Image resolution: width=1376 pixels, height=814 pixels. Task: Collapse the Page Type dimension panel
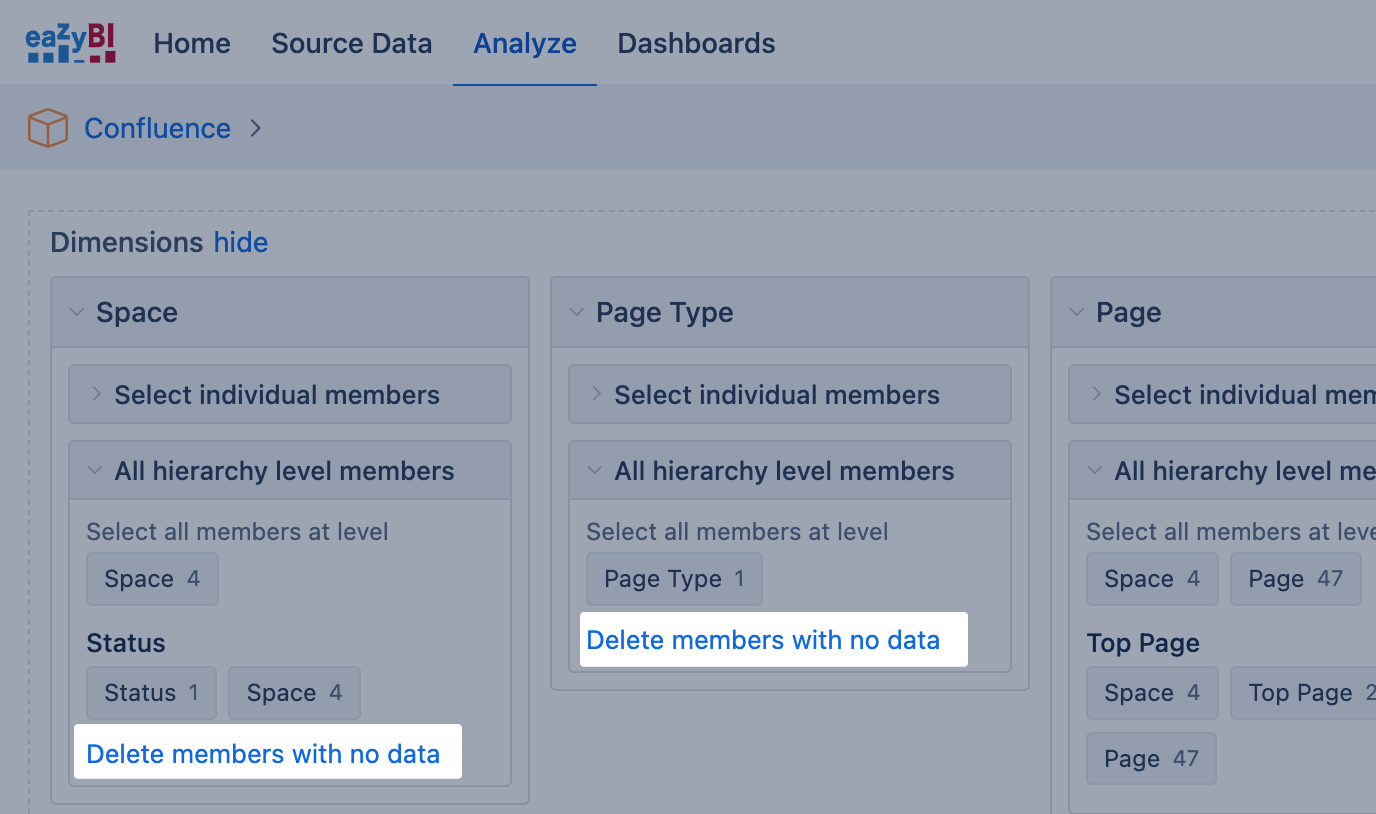click(x=576, y=313)
